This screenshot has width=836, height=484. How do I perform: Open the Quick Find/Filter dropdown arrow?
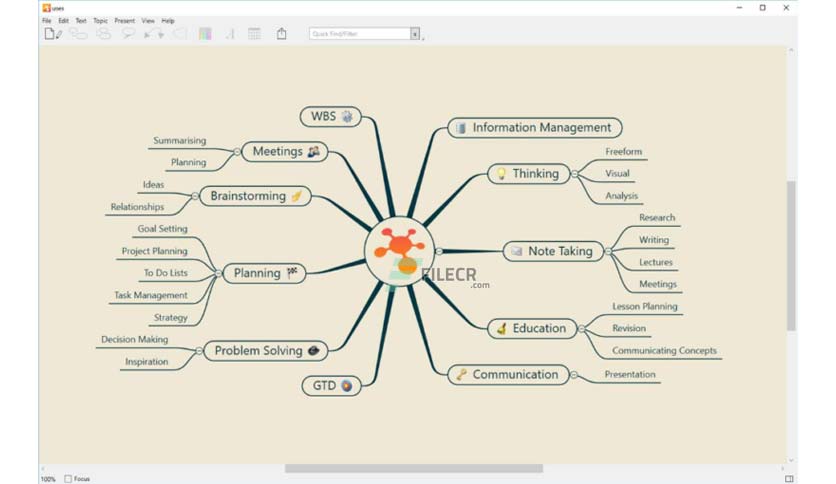click(x=415, y=34)
